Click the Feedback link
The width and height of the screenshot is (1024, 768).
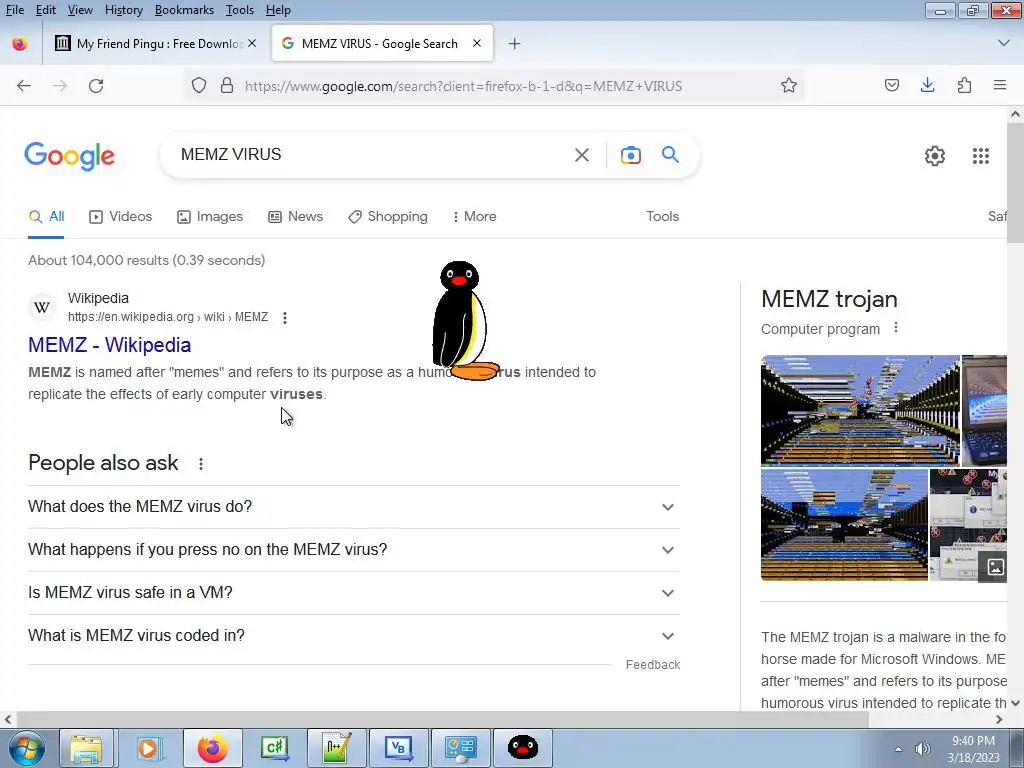[653, 665]
